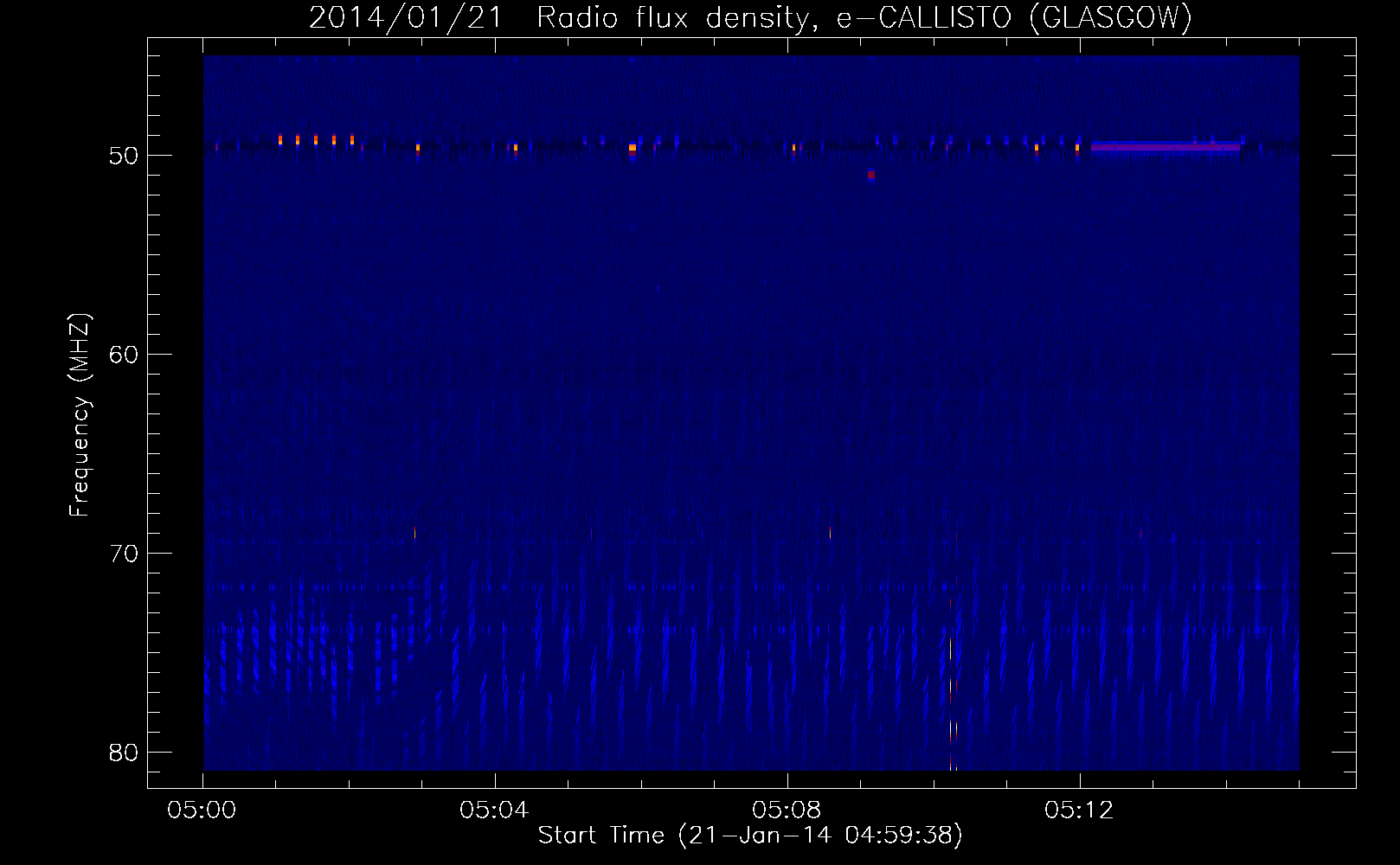Image resolution: width=1400 pixels, height=865 pixels.
Task: Click the long purple band near 50 MHz
Action: (x=1166, y=147)
